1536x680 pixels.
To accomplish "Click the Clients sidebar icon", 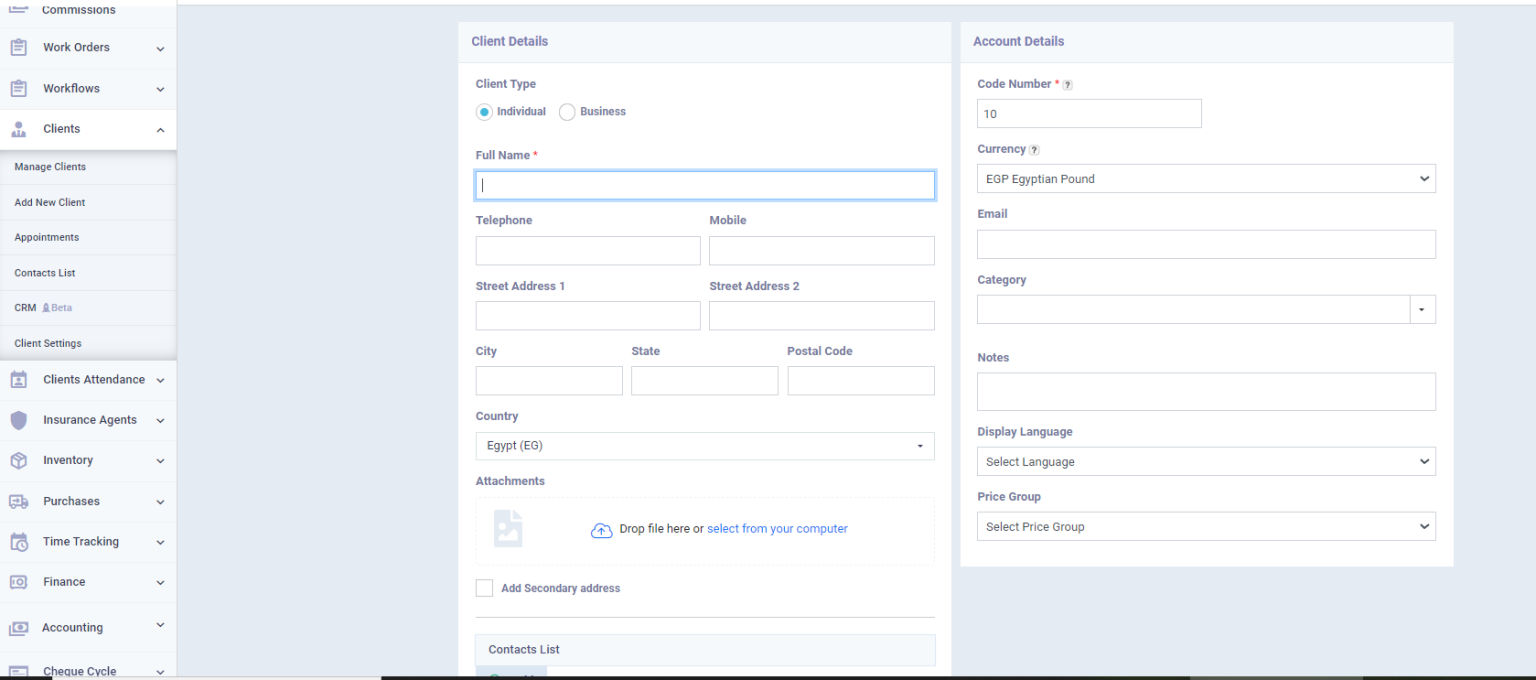I will [x=17, y=129].
